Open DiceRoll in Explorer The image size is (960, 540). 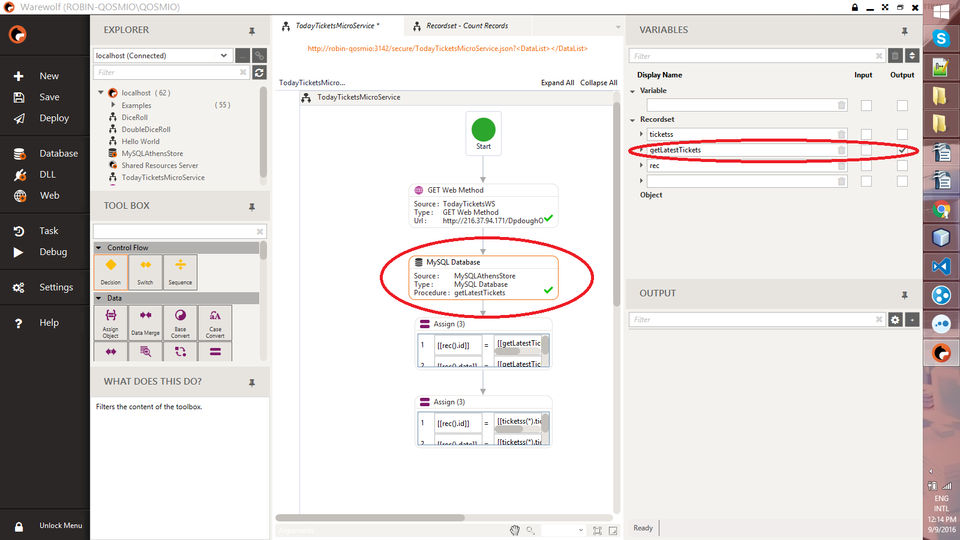[134, 118]
